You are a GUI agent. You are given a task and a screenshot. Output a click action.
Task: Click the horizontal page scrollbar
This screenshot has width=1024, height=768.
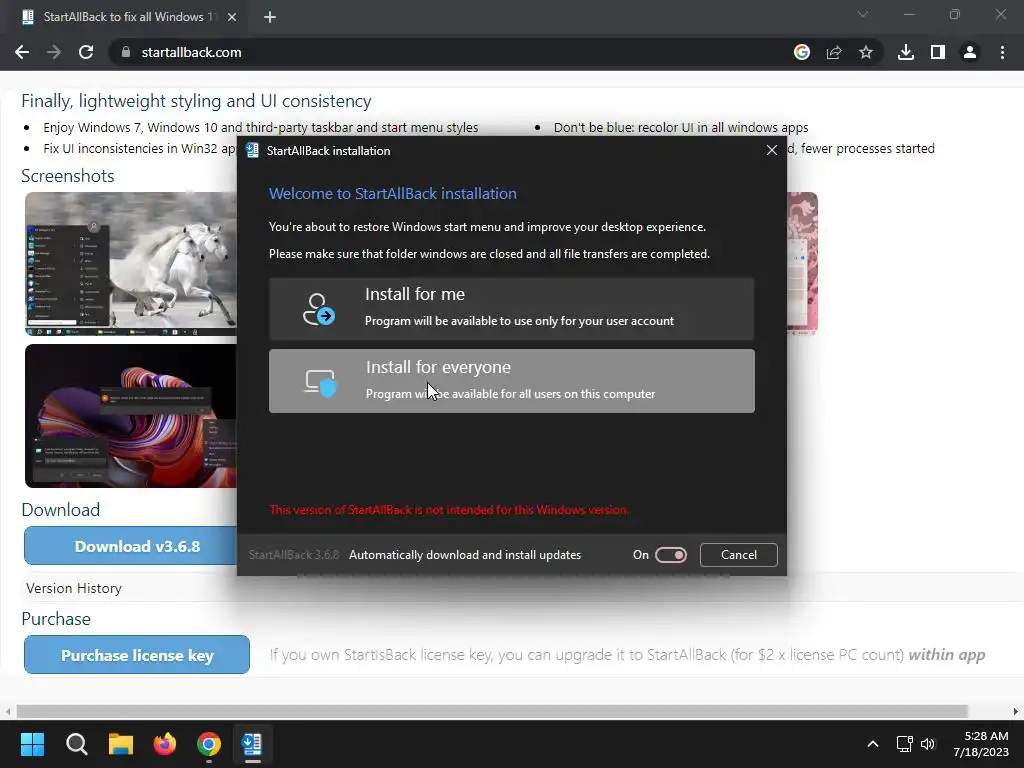(492, 711)
